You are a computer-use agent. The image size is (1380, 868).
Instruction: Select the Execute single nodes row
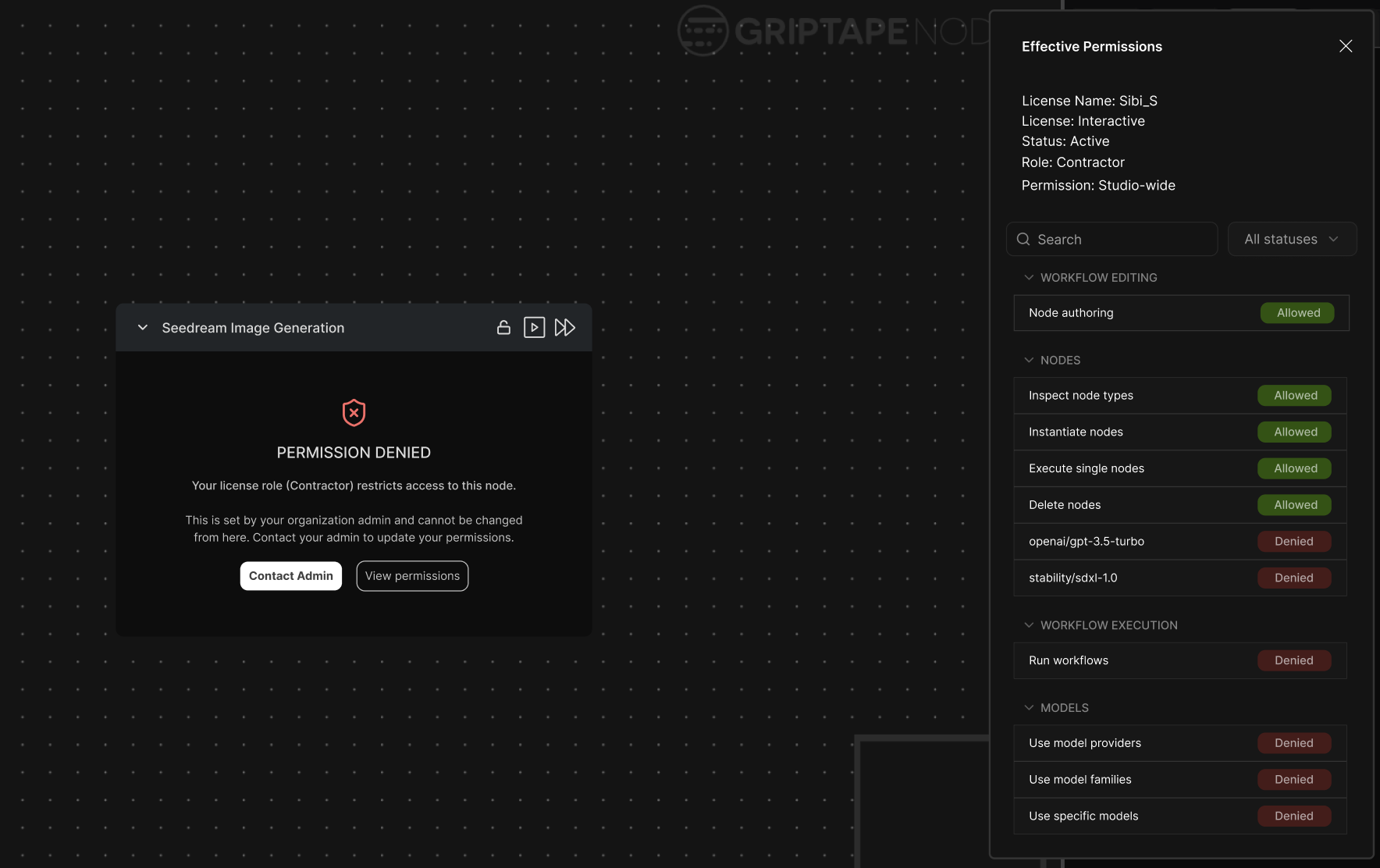[1180, 468]
